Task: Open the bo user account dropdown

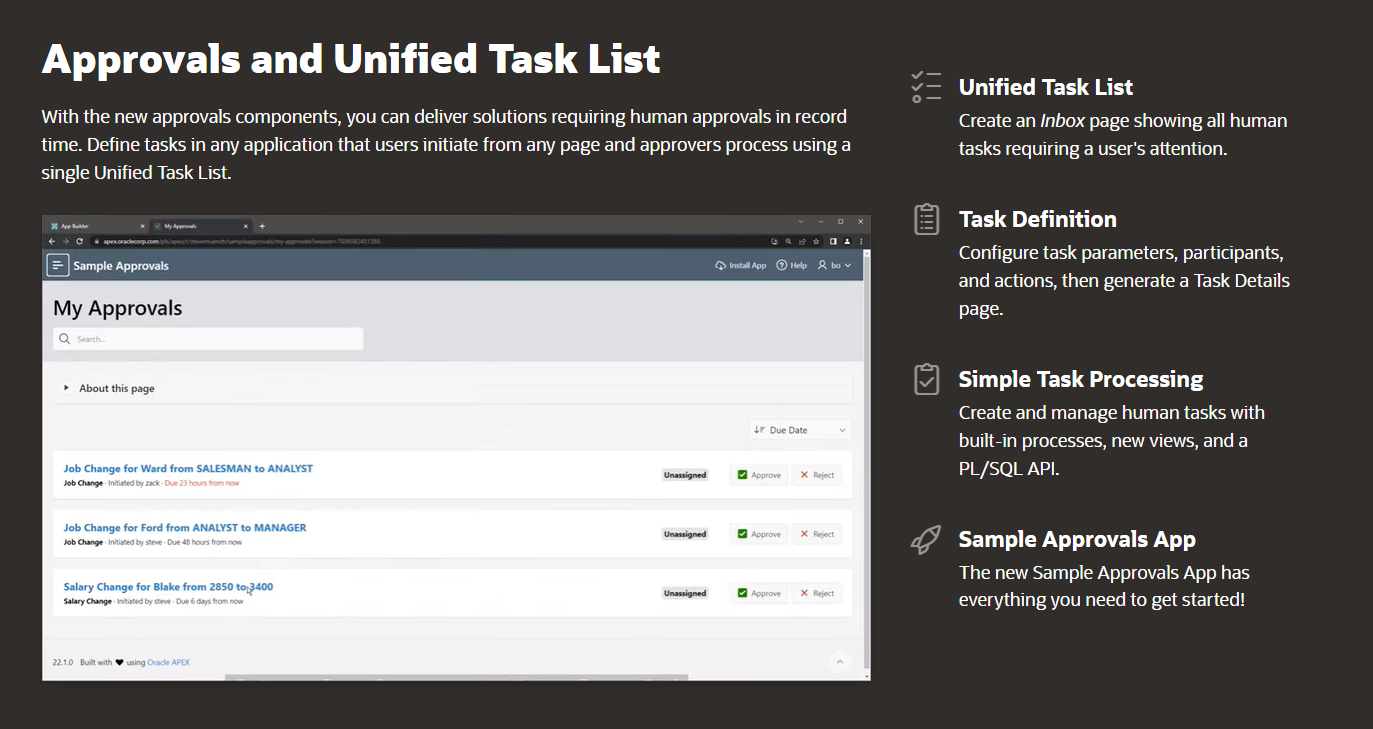Action: coord(835,265)
